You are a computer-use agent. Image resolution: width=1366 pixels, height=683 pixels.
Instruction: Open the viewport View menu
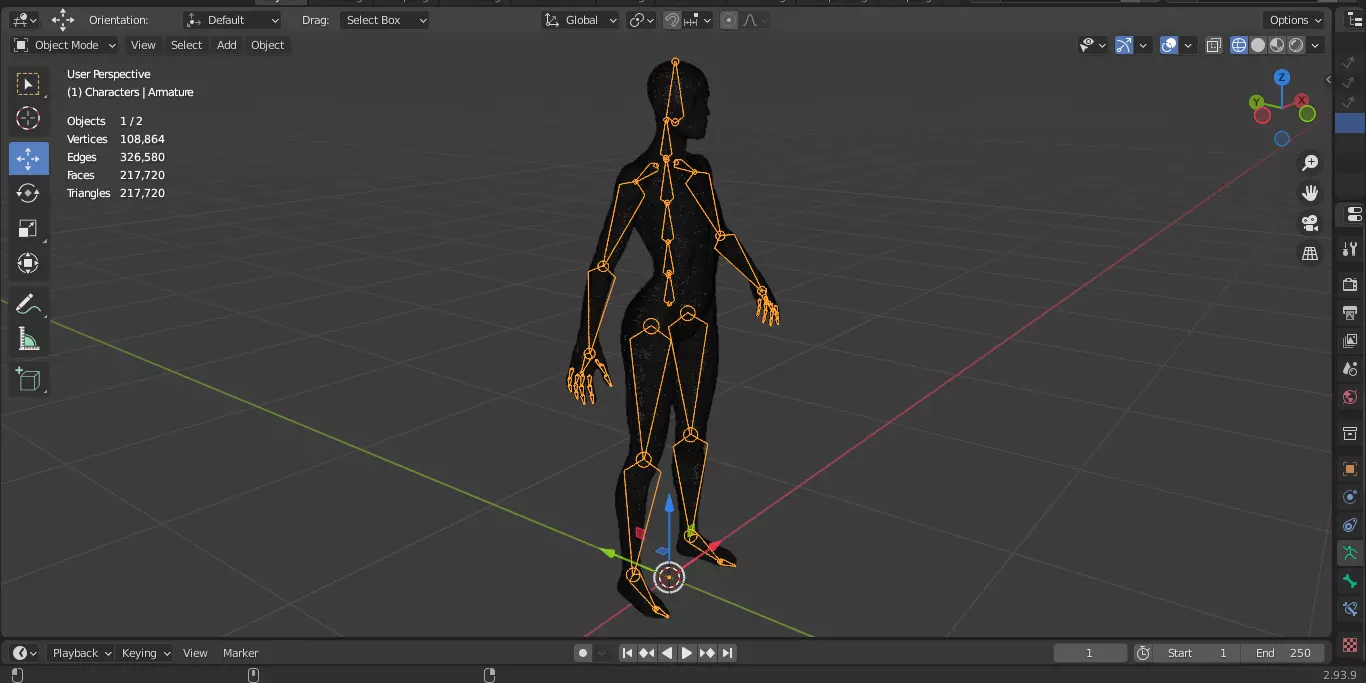point(143,45)
